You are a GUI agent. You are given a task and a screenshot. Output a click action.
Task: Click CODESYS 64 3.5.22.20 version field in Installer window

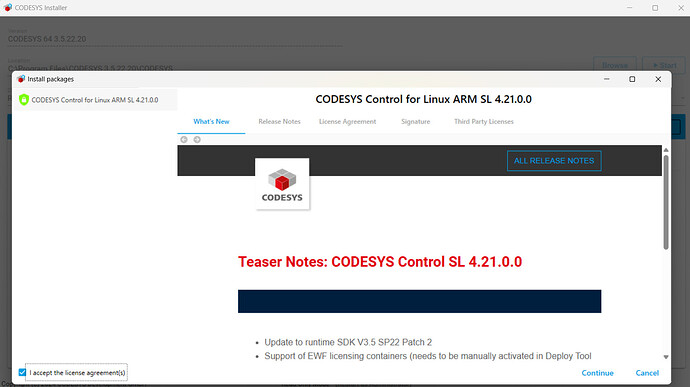175,39
